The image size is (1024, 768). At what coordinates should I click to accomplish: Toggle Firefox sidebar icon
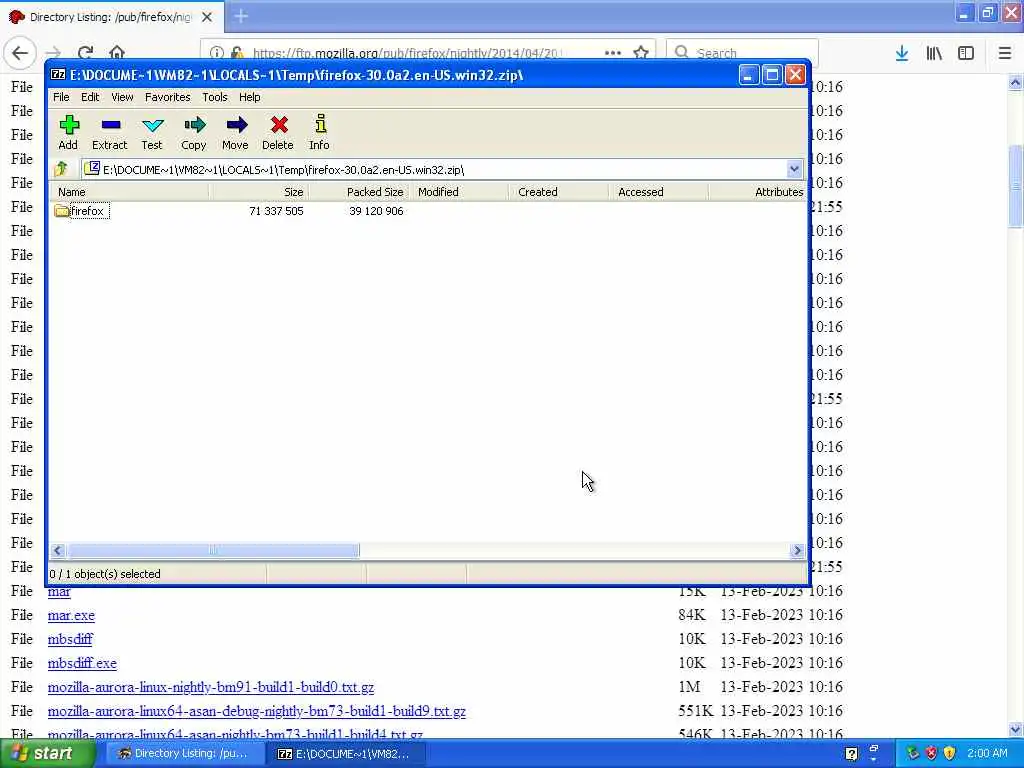(966, 53)
